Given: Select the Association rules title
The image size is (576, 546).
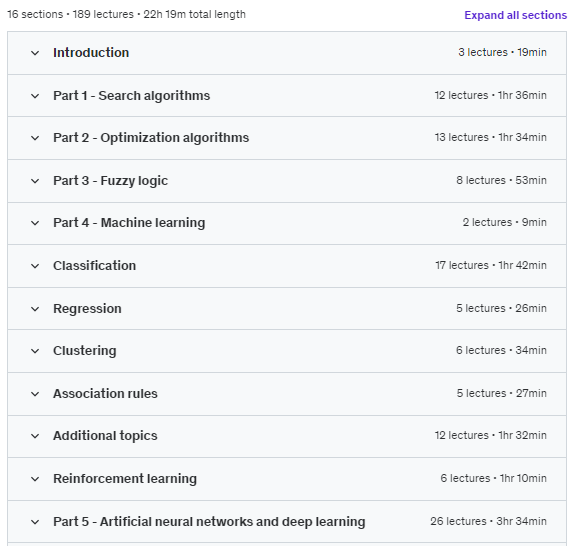Looking at the screenshot, I should [105, 393].
